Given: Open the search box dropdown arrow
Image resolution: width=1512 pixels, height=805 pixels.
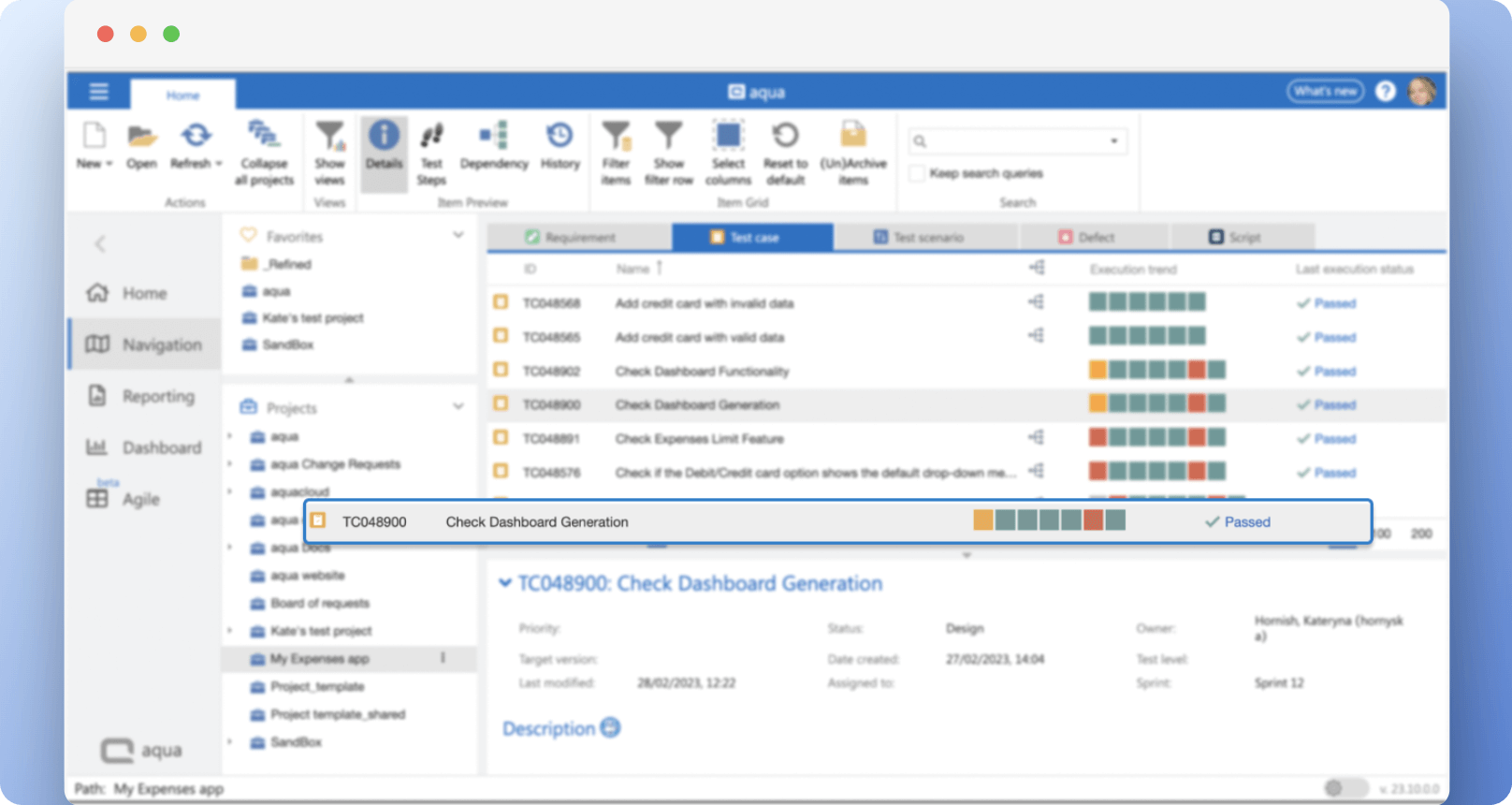Looking at the screenshot, I should (1113, 141).
